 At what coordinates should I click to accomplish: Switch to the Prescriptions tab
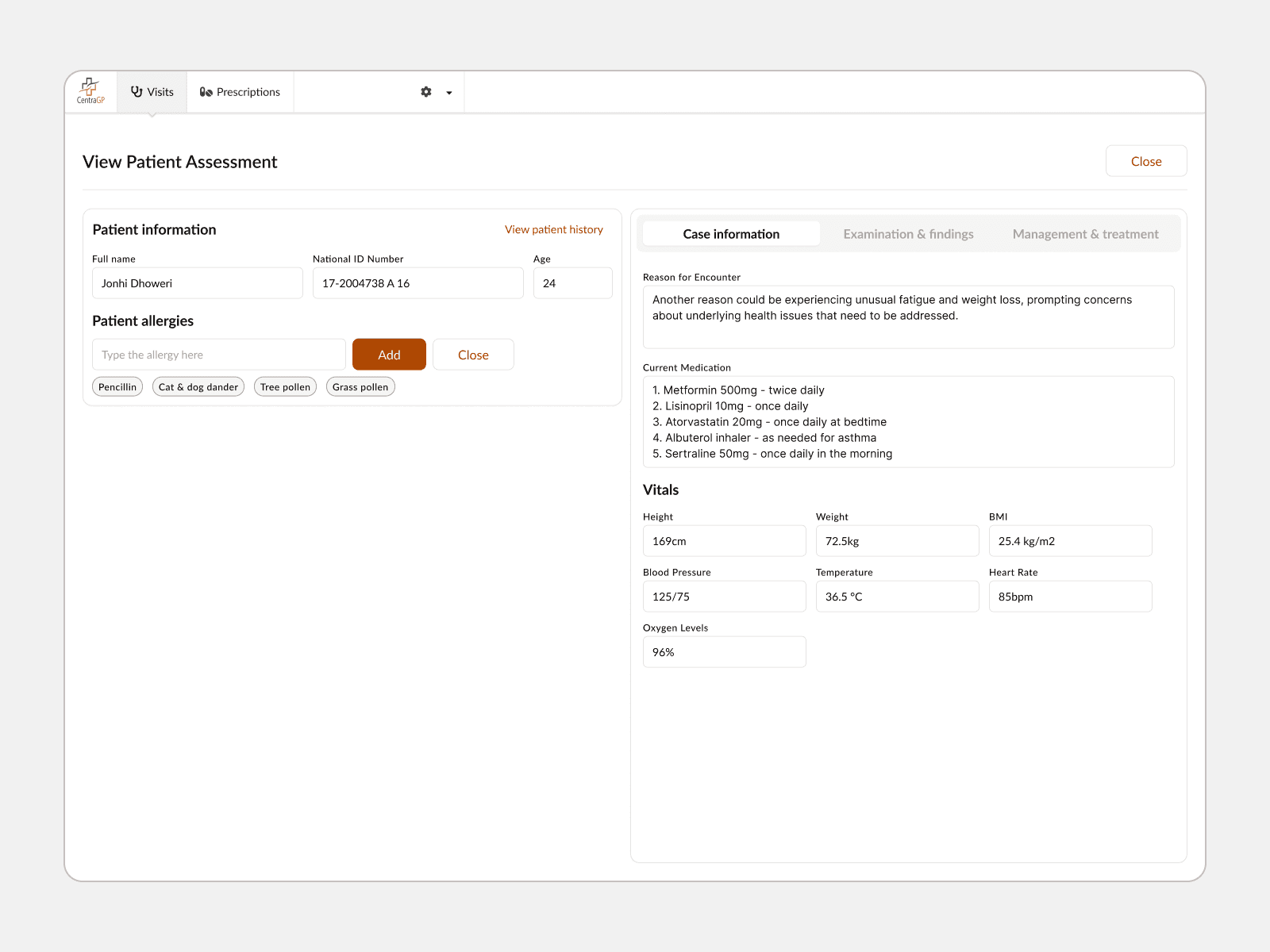(240, 91)
